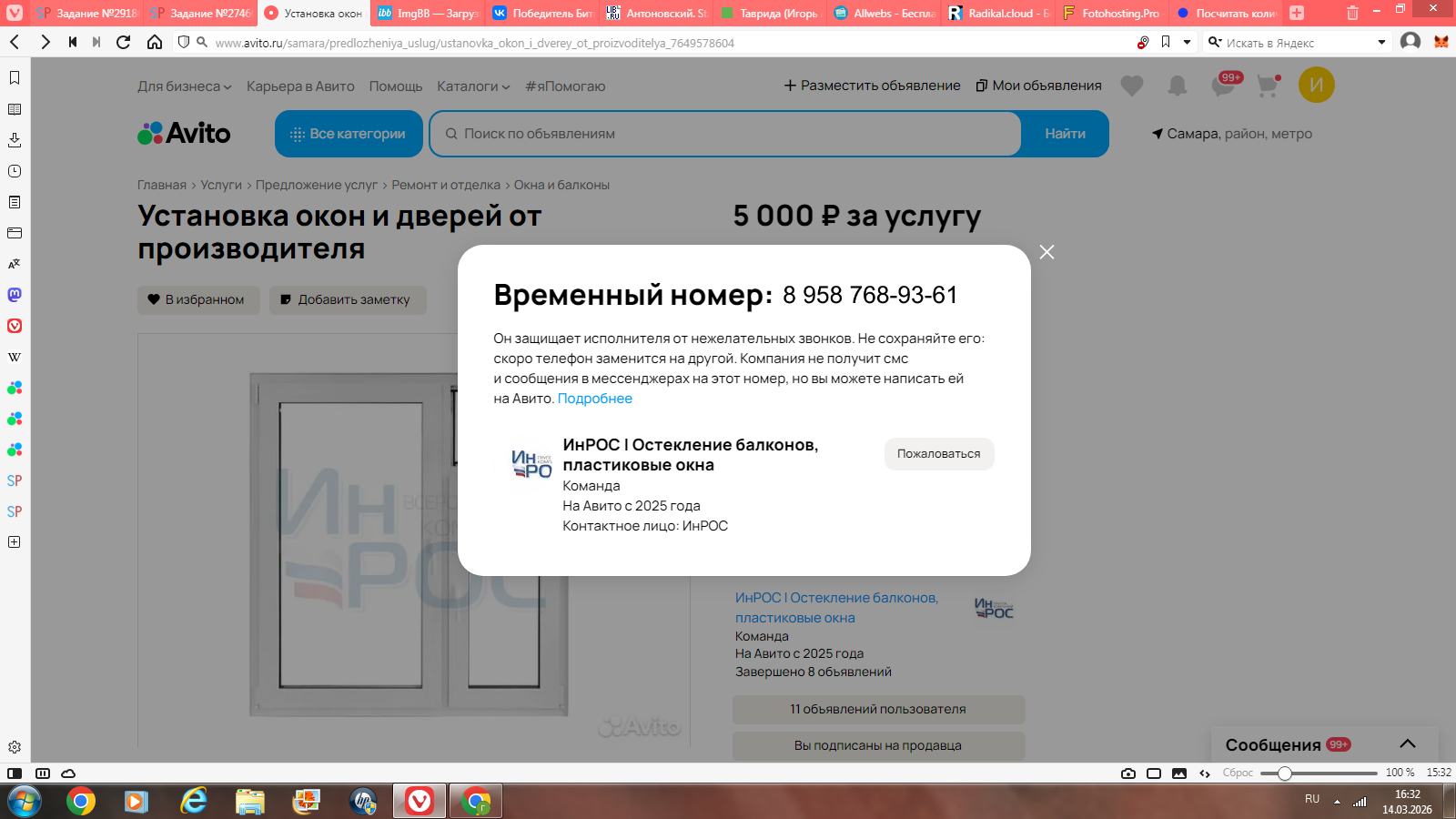Toggle side panel visibility in status bar
Viewport: 1456px width, 819px height.
tap(15, 773)
